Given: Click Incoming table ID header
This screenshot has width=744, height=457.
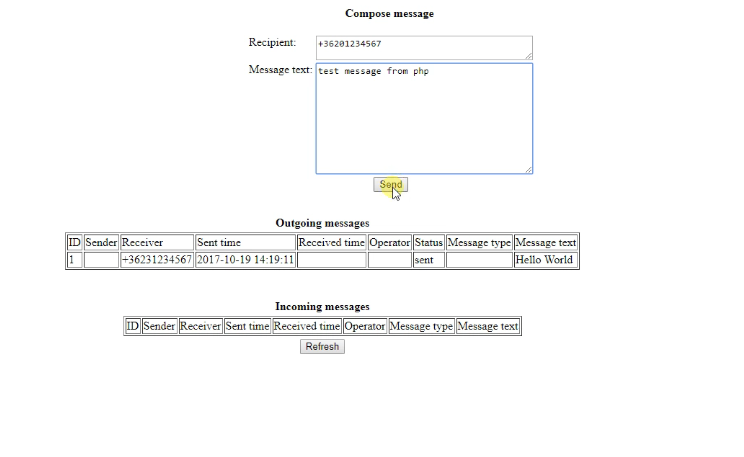Looking at the screenshot, I should (132, 326).
